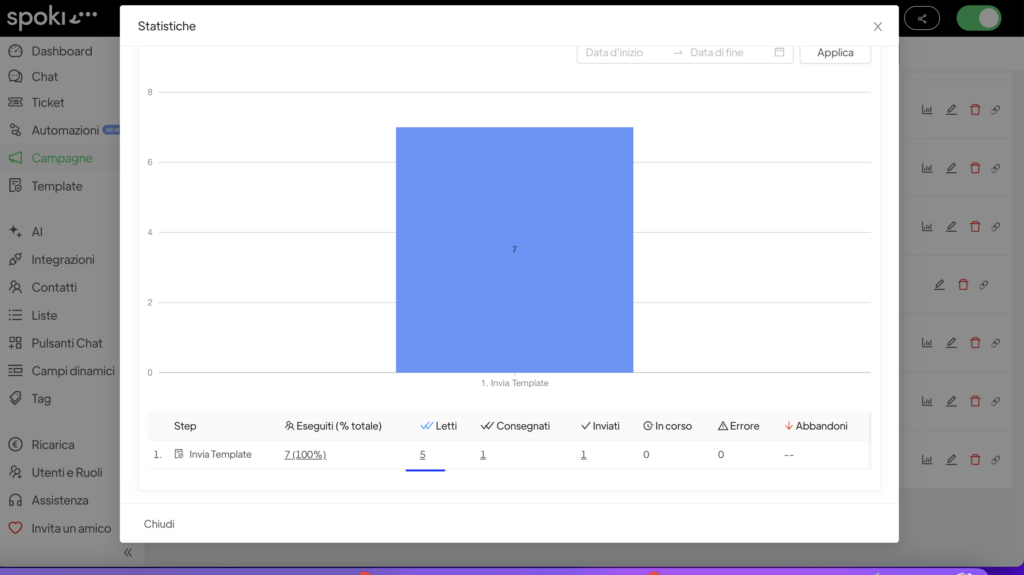Click the calendar icon in date range field

click(x=779, y=52)
